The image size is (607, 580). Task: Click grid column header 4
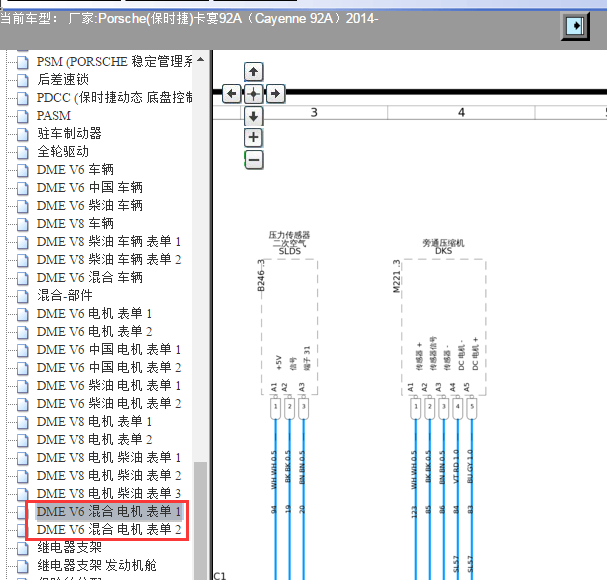coord(461,113)
